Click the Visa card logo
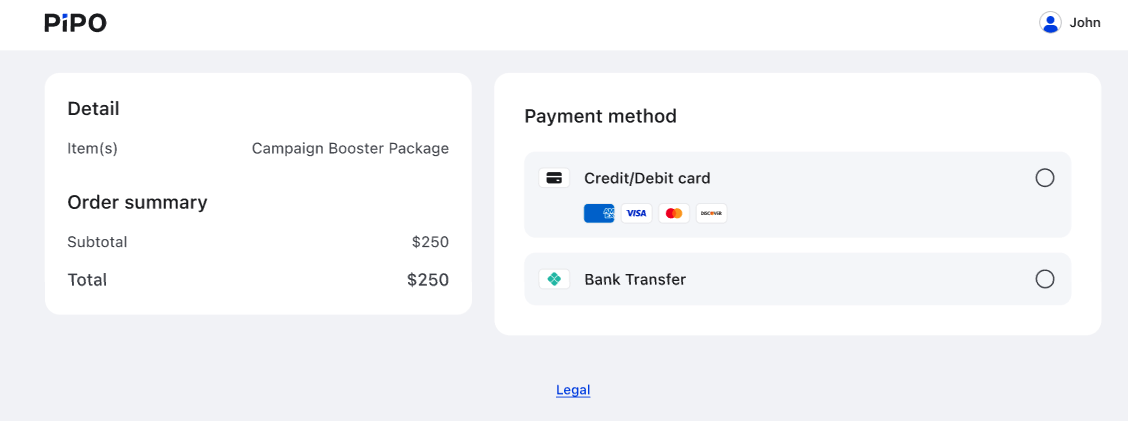Viewport: 1128px width, 421px height. (636, 213)
